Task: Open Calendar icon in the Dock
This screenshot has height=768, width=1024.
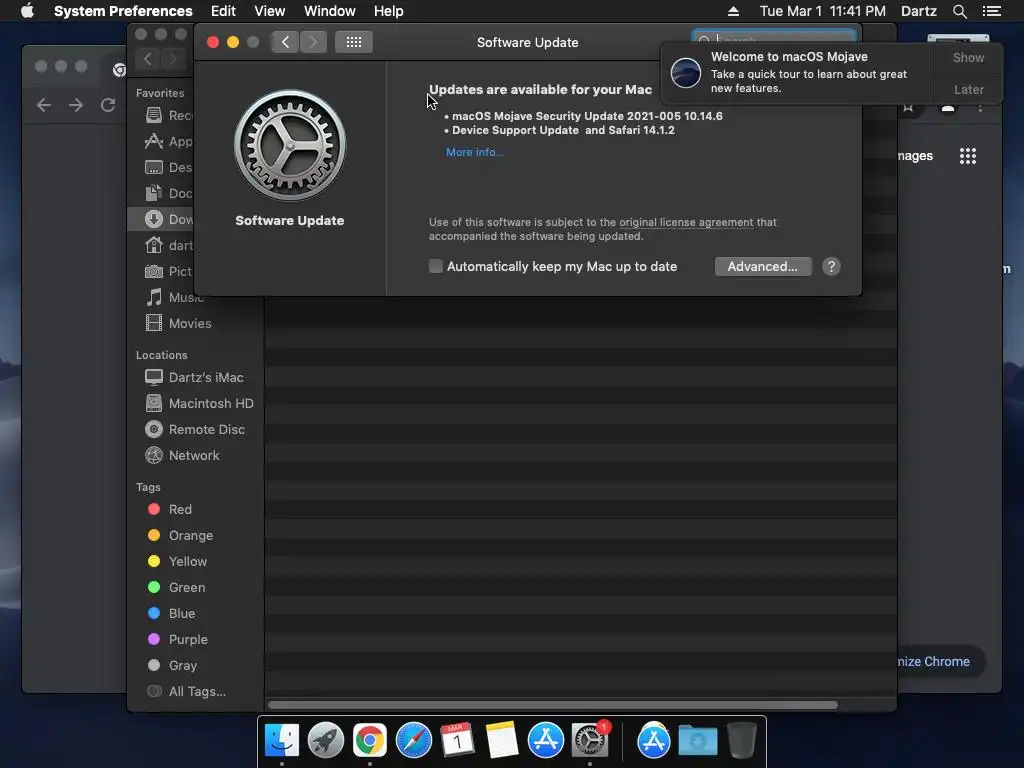Action: click(457, 740)
